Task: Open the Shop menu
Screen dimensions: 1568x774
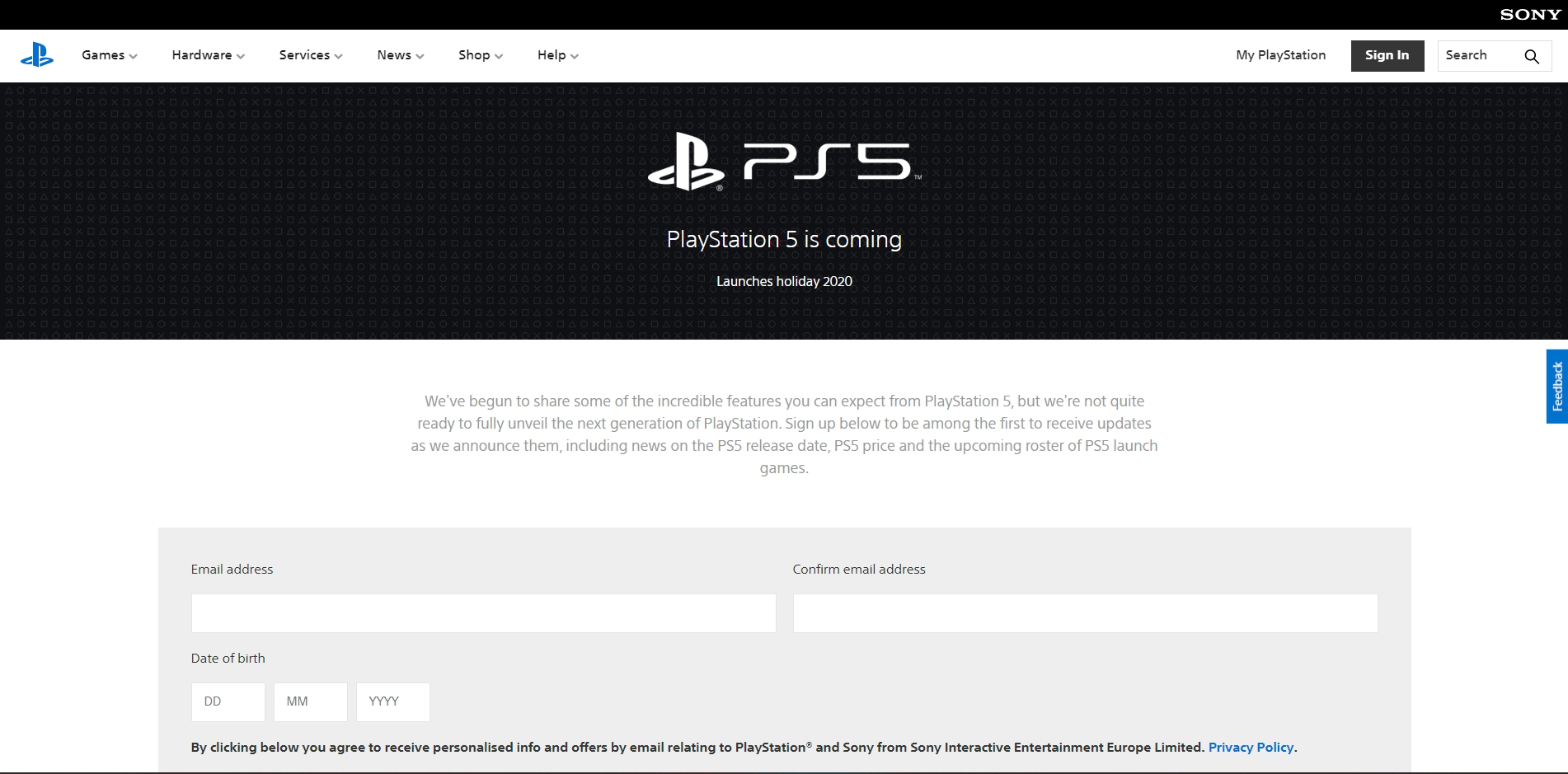Action: 481,55
